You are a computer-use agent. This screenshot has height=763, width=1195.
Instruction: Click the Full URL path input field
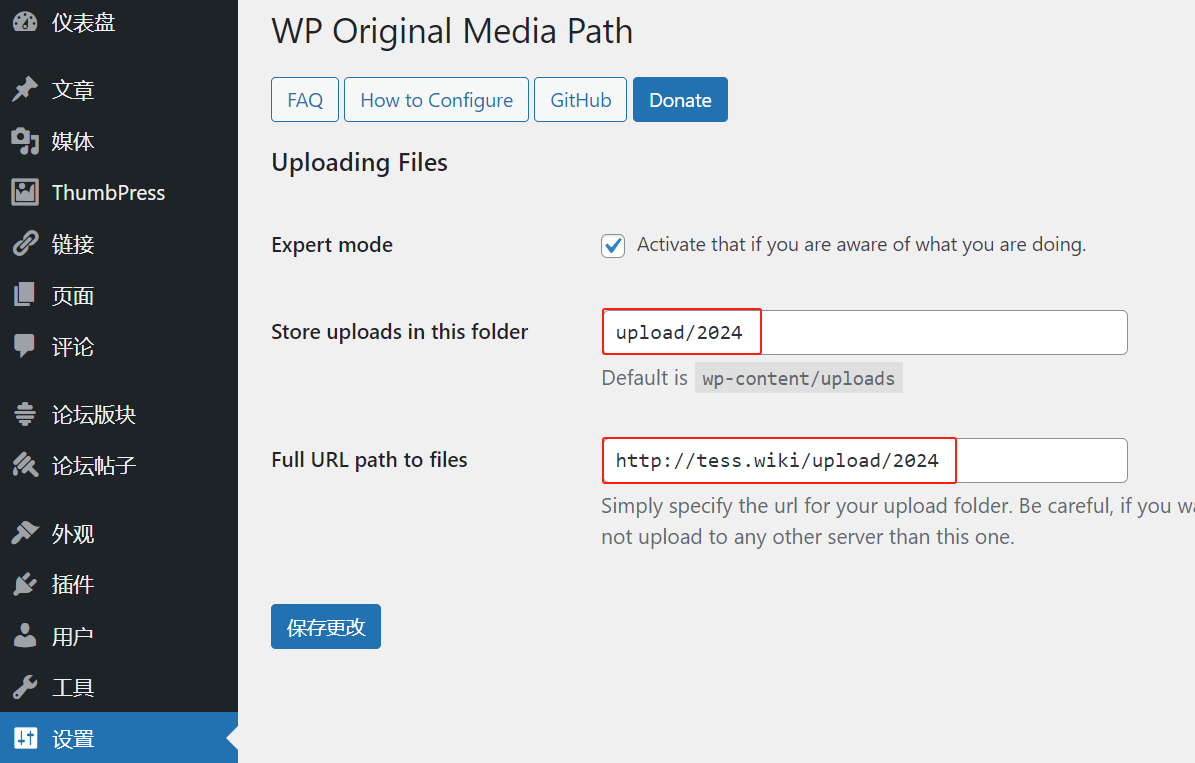pyautogui.click(x=864, y=461)
